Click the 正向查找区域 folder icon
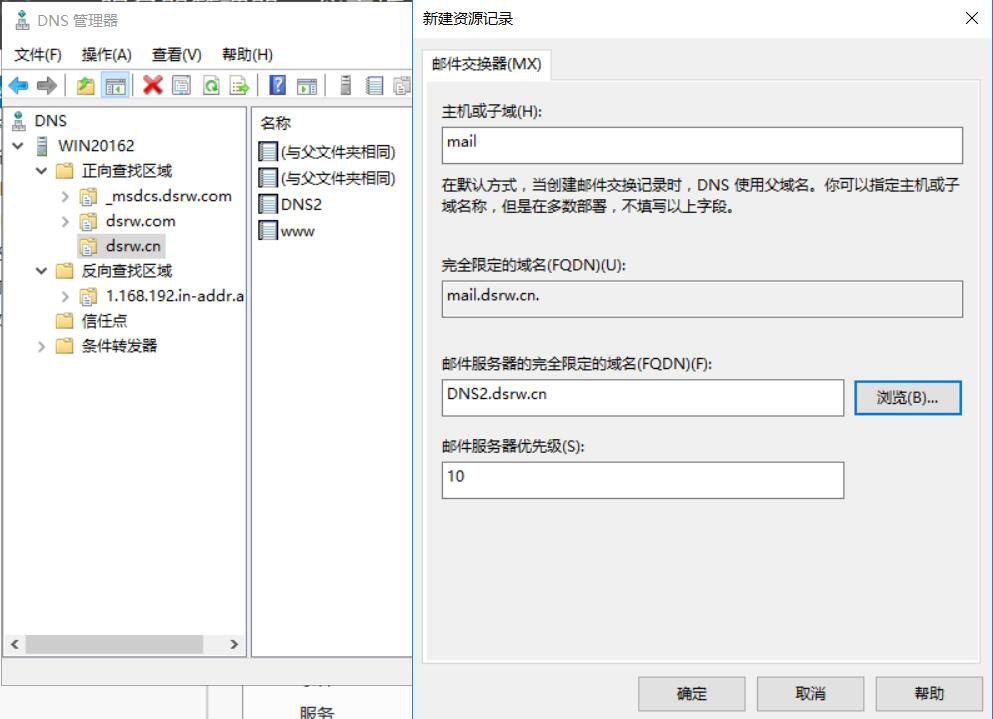 [x=65, y=170]
